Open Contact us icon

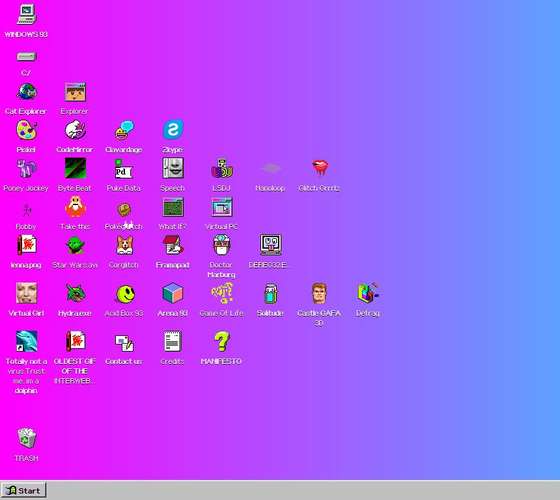pyautogui.click(x=124, y=343)
